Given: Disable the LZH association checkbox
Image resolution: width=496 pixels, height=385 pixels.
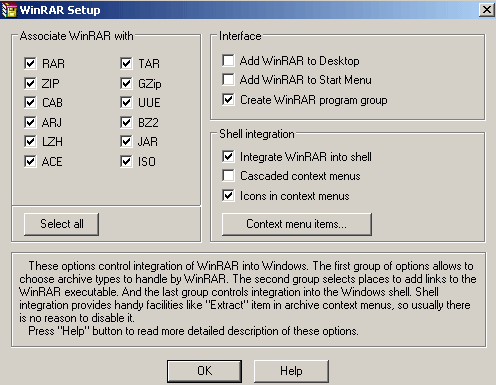Looking at the screenshot, I should 30,142.
